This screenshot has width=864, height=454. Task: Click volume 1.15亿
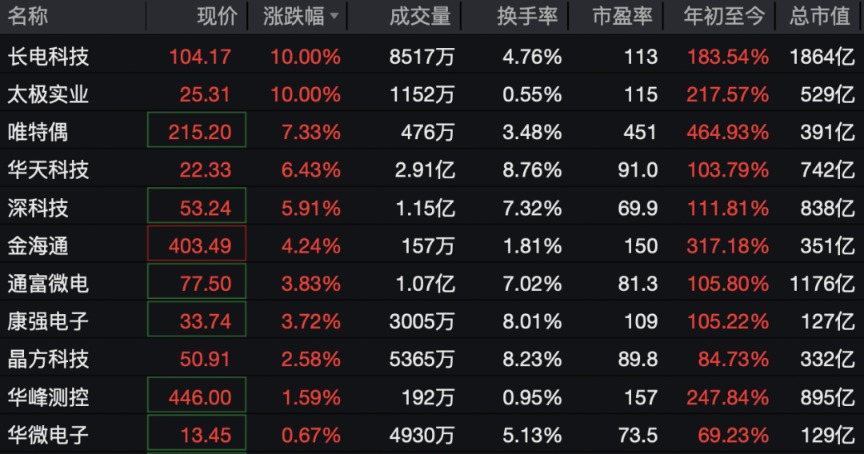425,208
